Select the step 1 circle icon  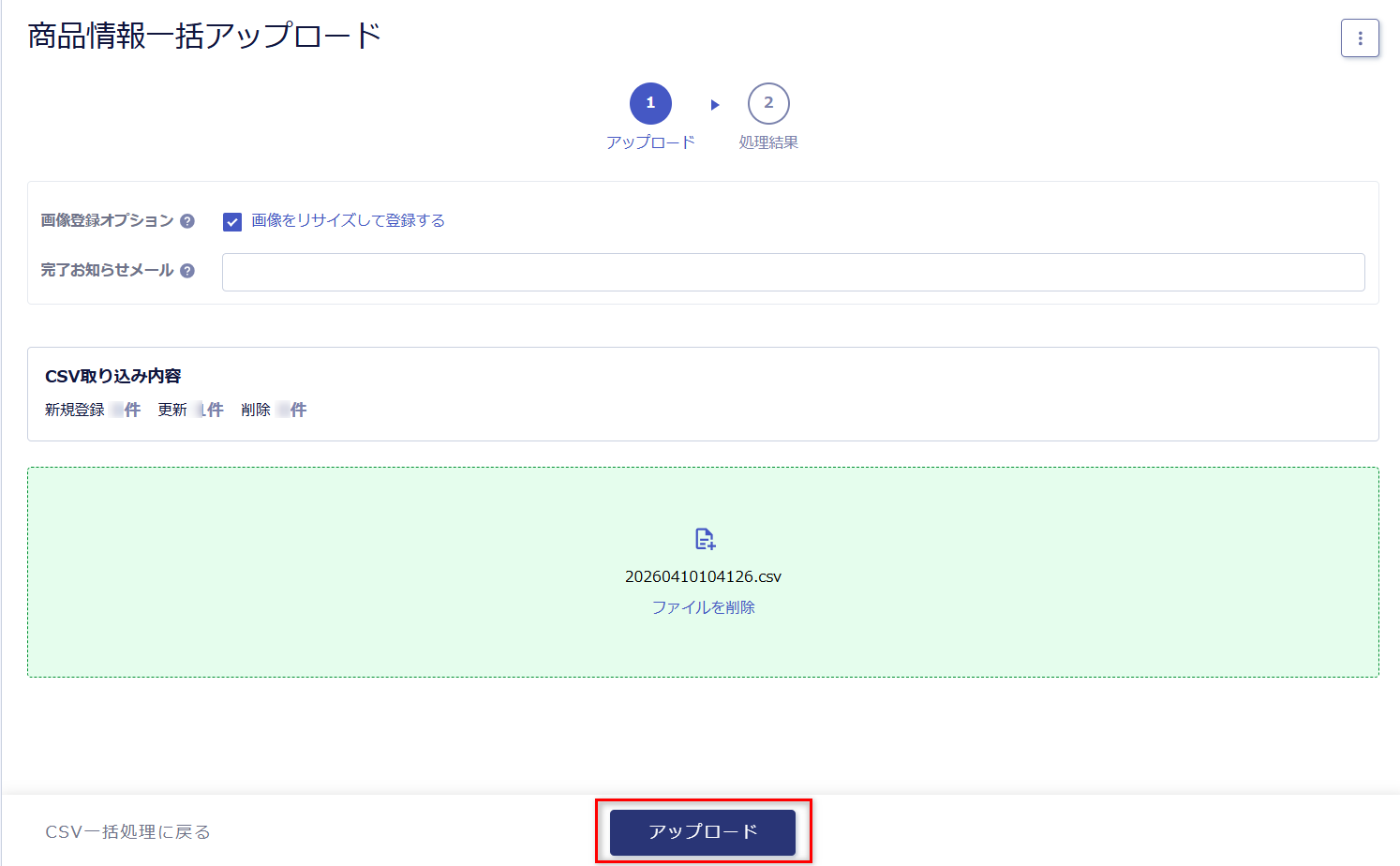(x=650, y=103)
